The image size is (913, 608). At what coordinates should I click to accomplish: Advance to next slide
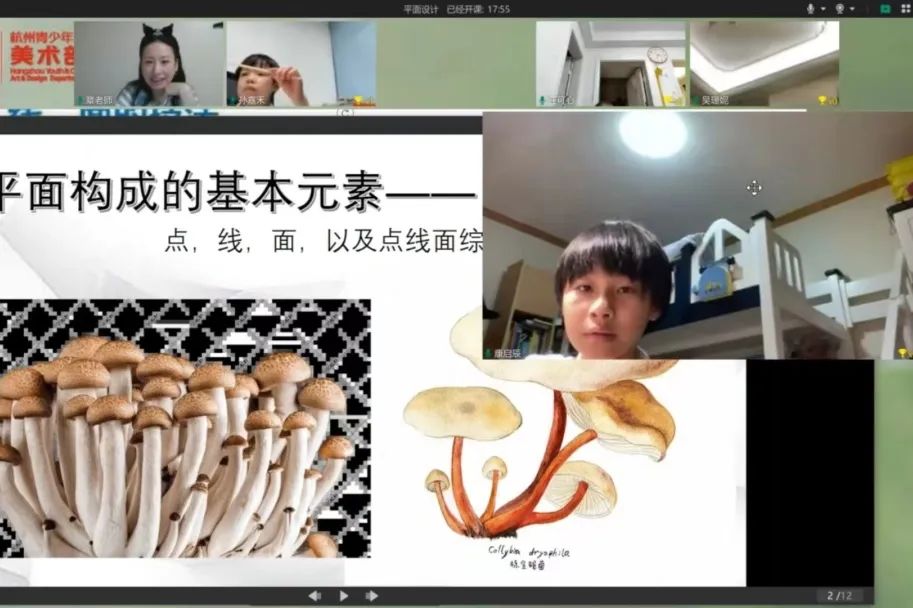pos(372,595)
